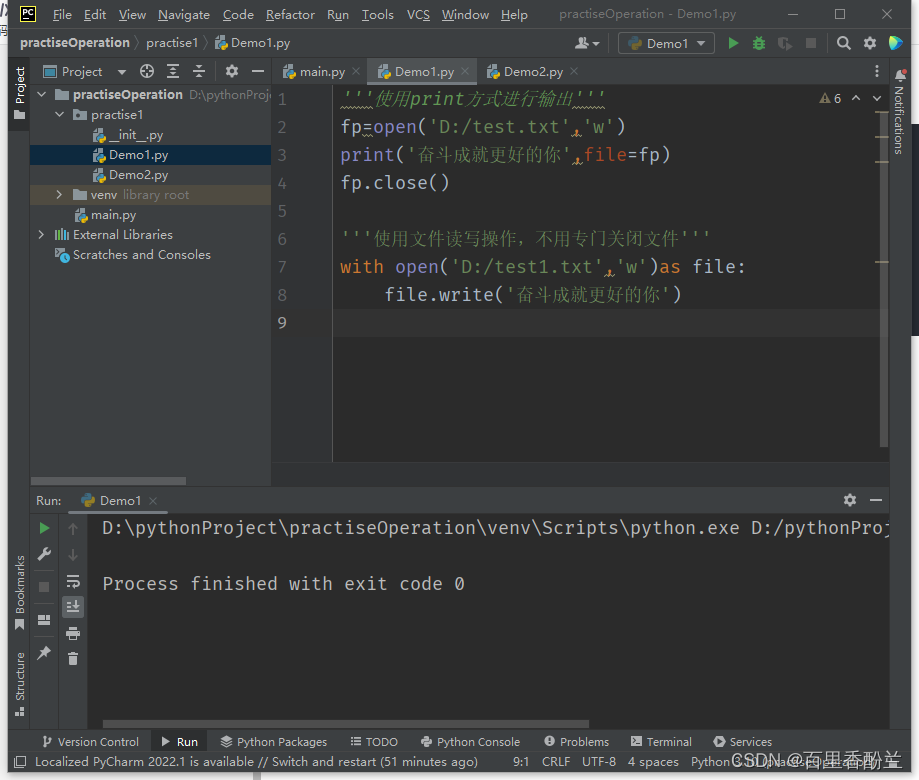Screen dimensions: 919x780
Task: Open Run panel settings gear
Action: [850, 500]
